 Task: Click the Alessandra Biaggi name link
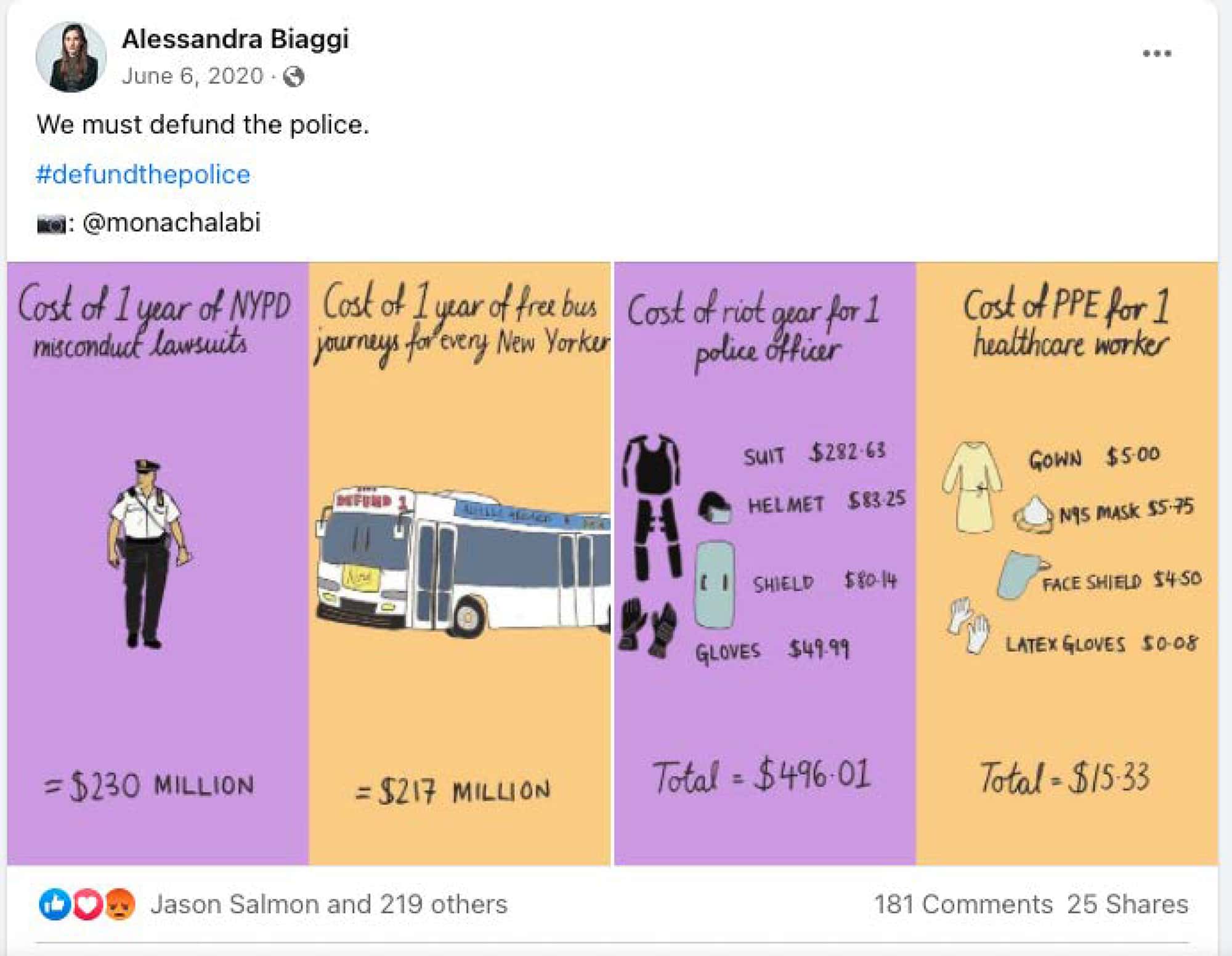click(235, 39)
